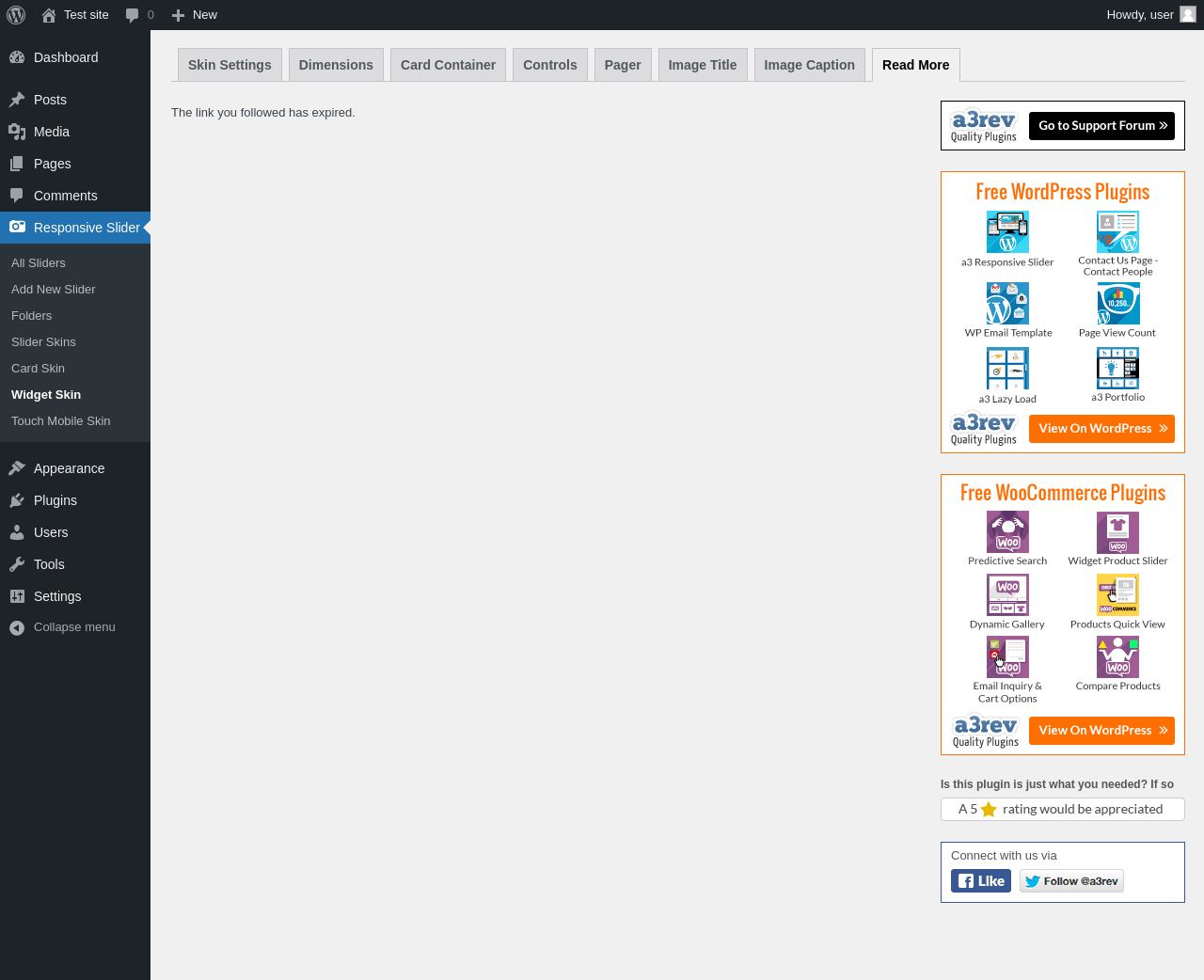This screenshot has width=1204, height=980.
Task: Open the New content menu
Action: pyautogui.click(x=194, y=15)
